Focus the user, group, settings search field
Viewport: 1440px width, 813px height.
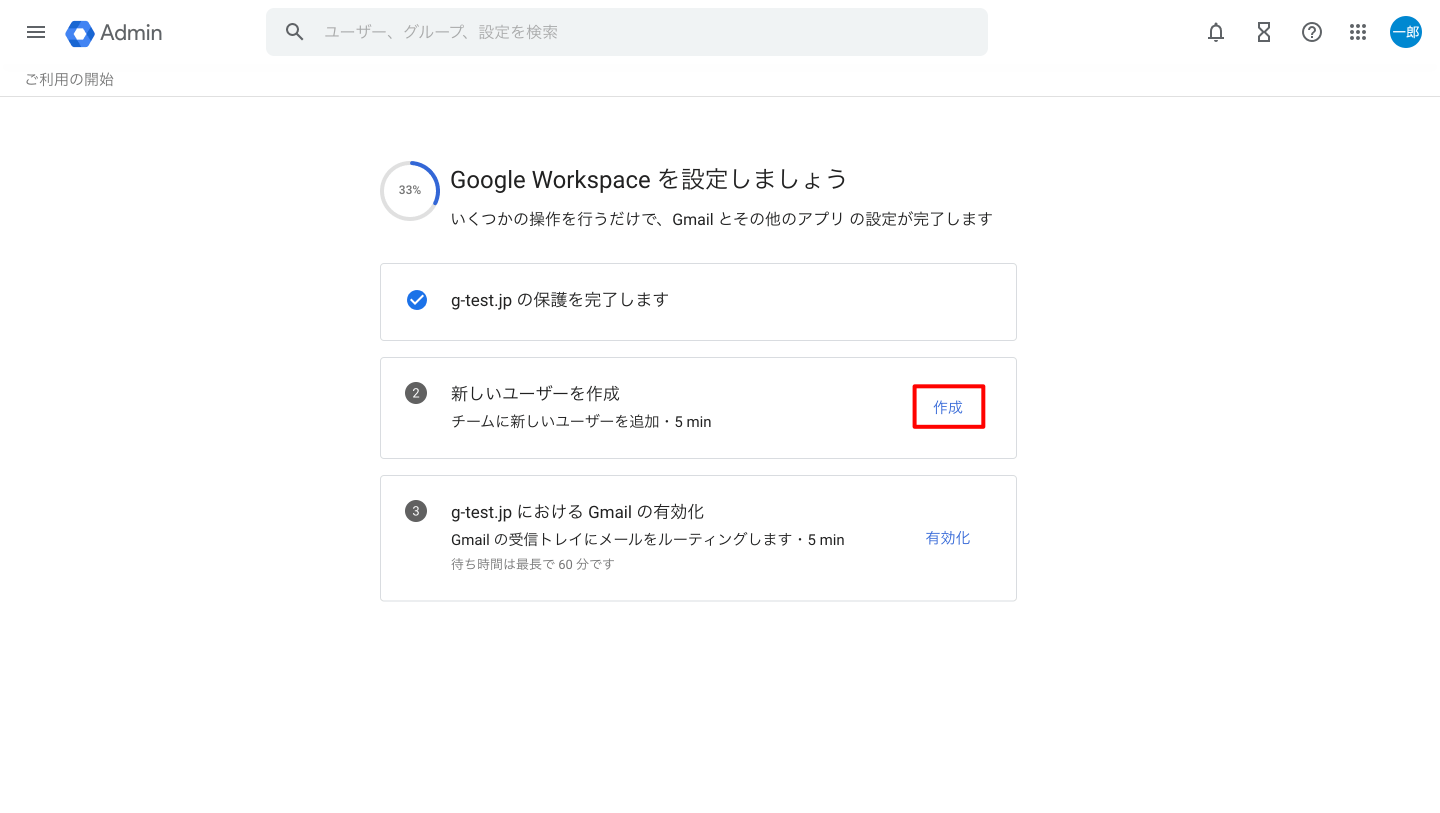tap(627, 32)
